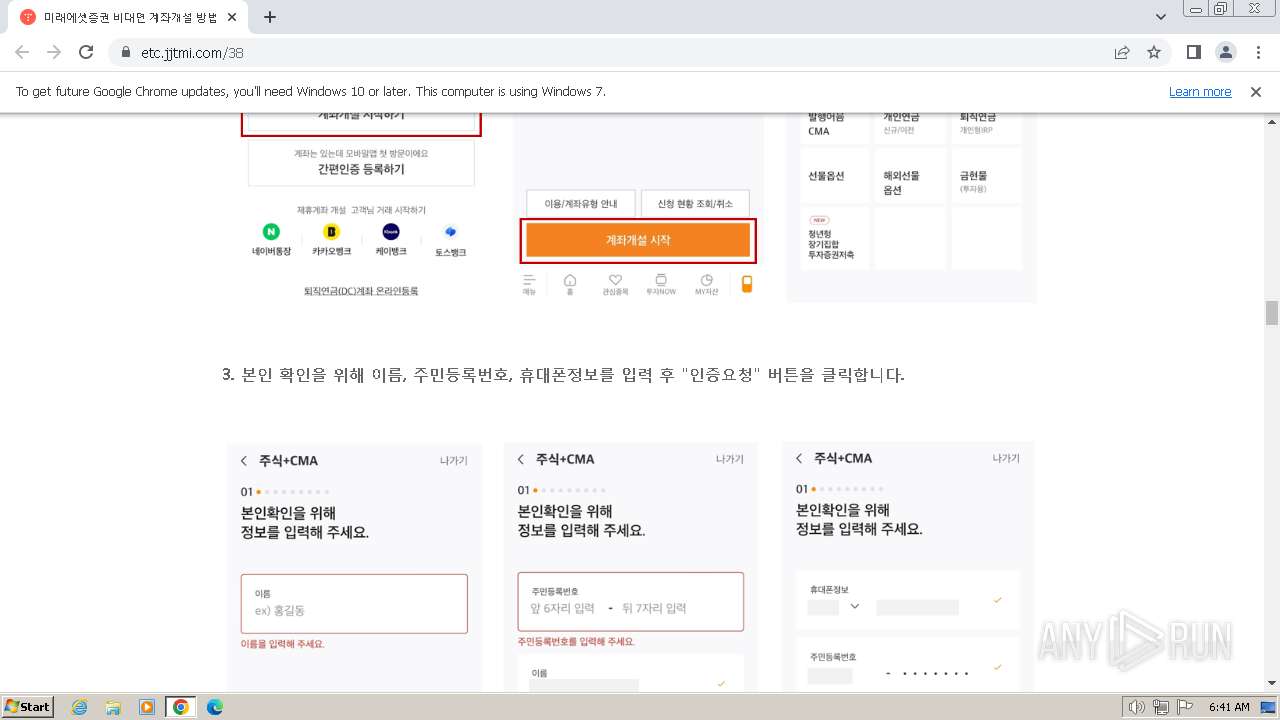
Task: Click 해외선물 옵션 cell in image
Action: [910, 176]
